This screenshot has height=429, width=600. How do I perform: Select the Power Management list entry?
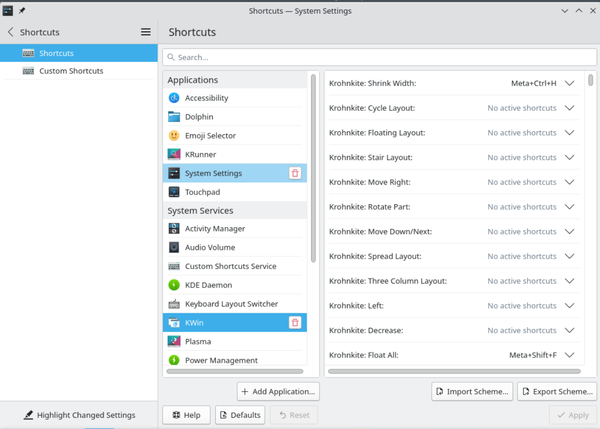[x=235, y=360]
